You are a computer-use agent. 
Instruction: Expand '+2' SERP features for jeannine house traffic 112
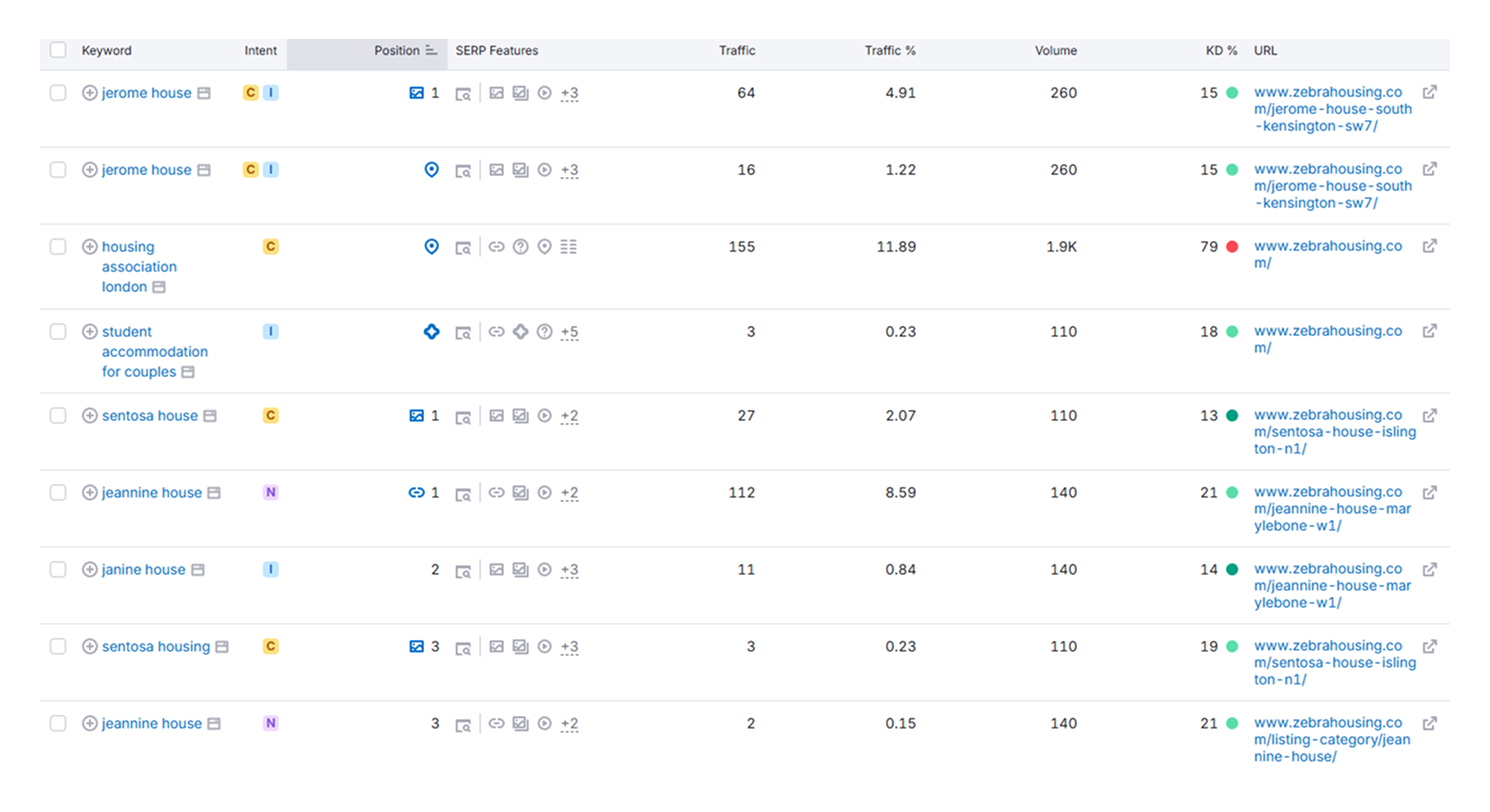pyautogui.click(x=569, y=493)
